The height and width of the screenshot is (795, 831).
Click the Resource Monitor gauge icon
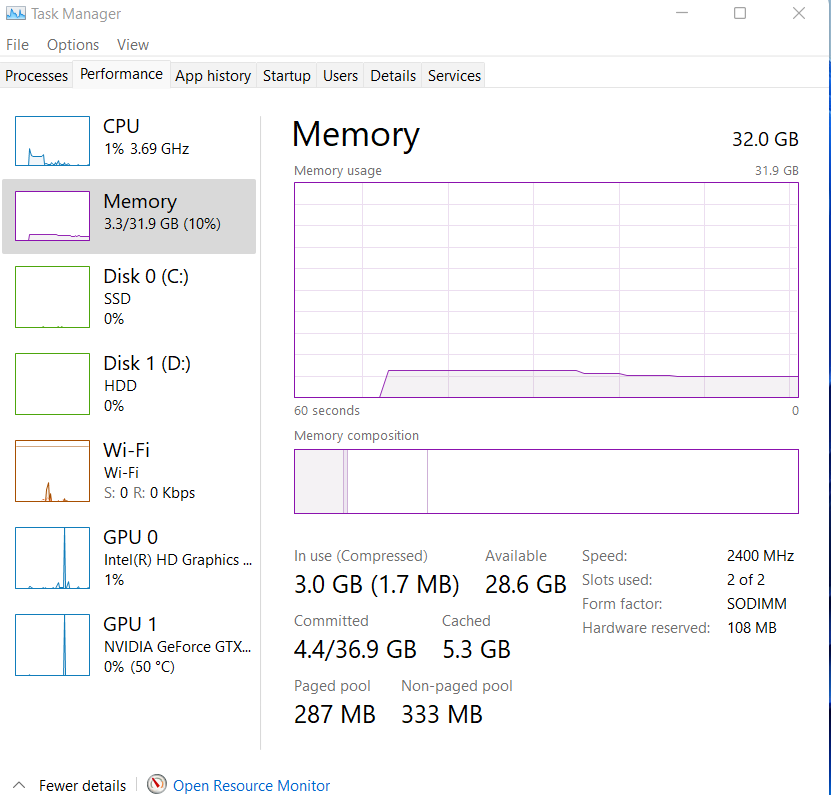tap(157, 785)
